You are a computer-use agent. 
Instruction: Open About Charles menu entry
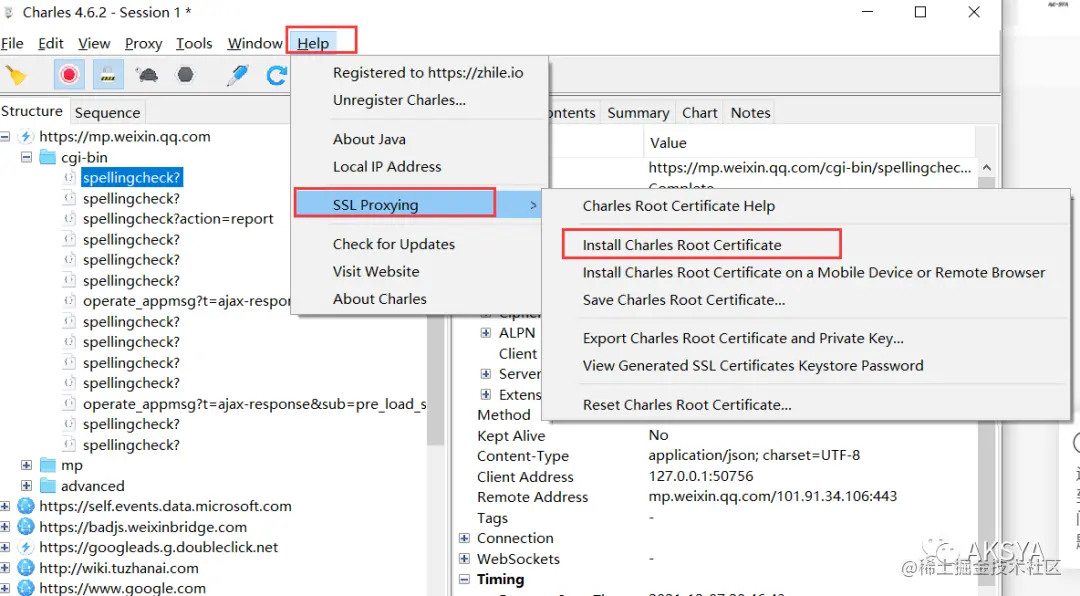pyautogui.click(x=380, y=299)
